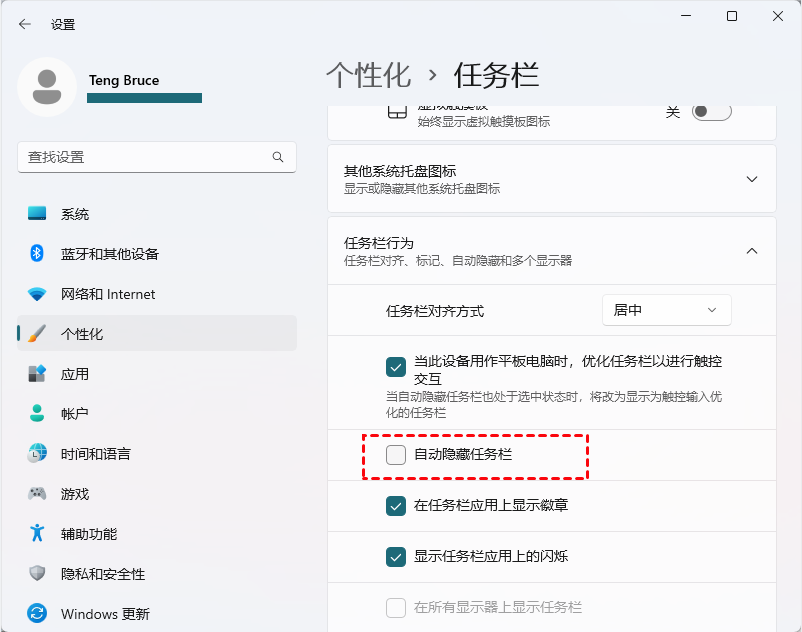Click the 查找设置 search field
This screenshot has width=802, height=632.
[x=145, y=157]
